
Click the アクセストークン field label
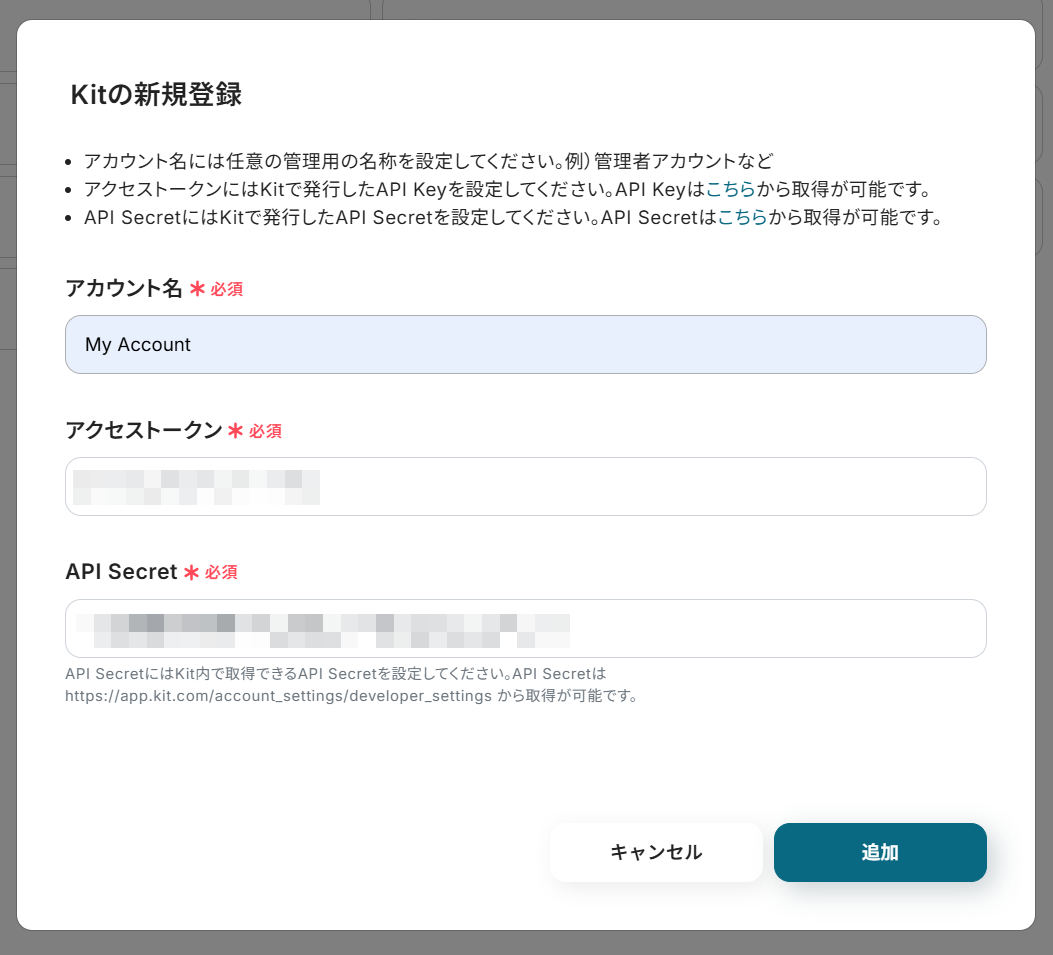tap(143, 431)
